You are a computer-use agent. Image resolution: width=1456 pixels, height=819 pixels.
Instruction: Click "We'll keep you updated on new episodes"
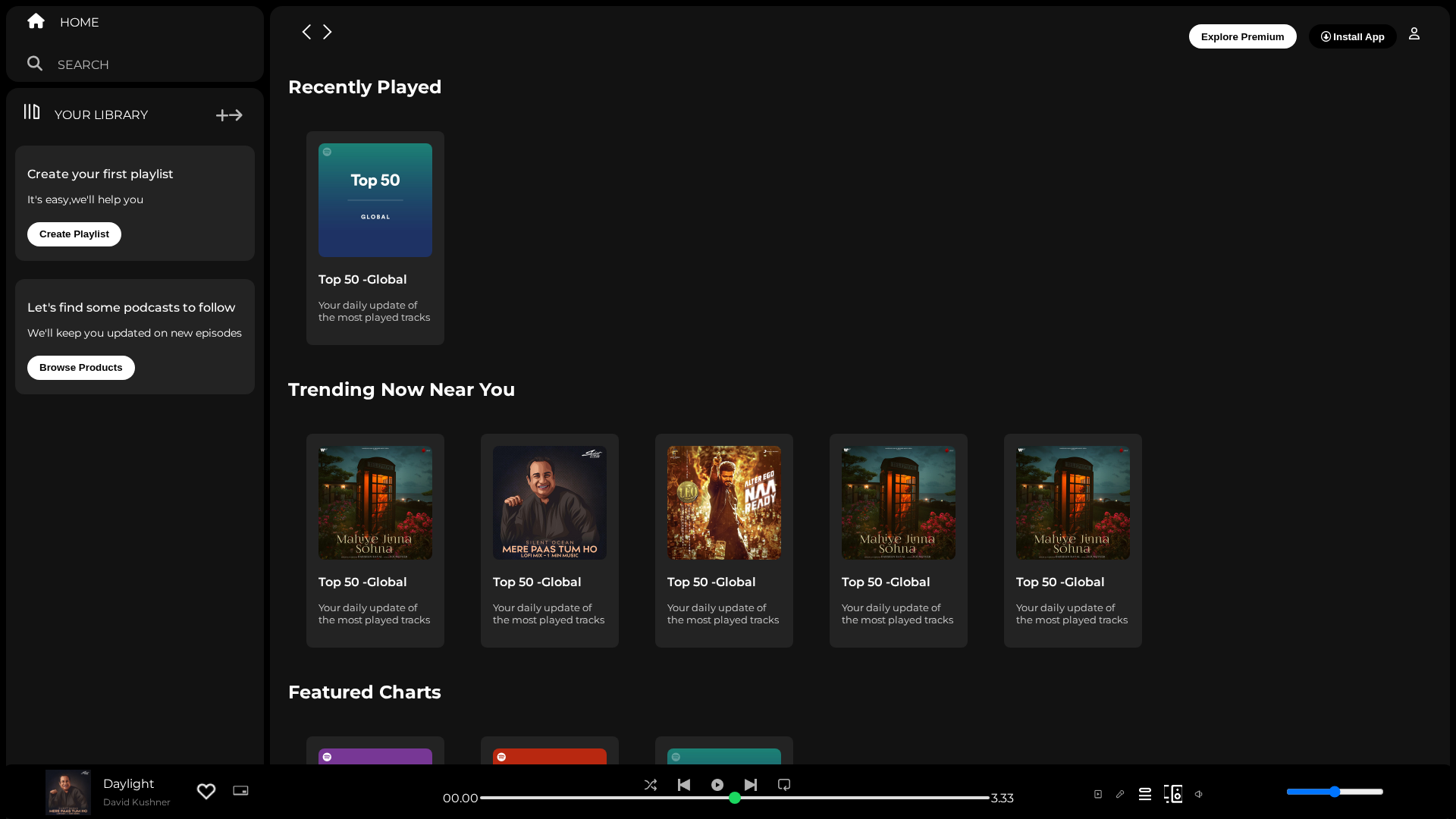click(x=134, y=334)
